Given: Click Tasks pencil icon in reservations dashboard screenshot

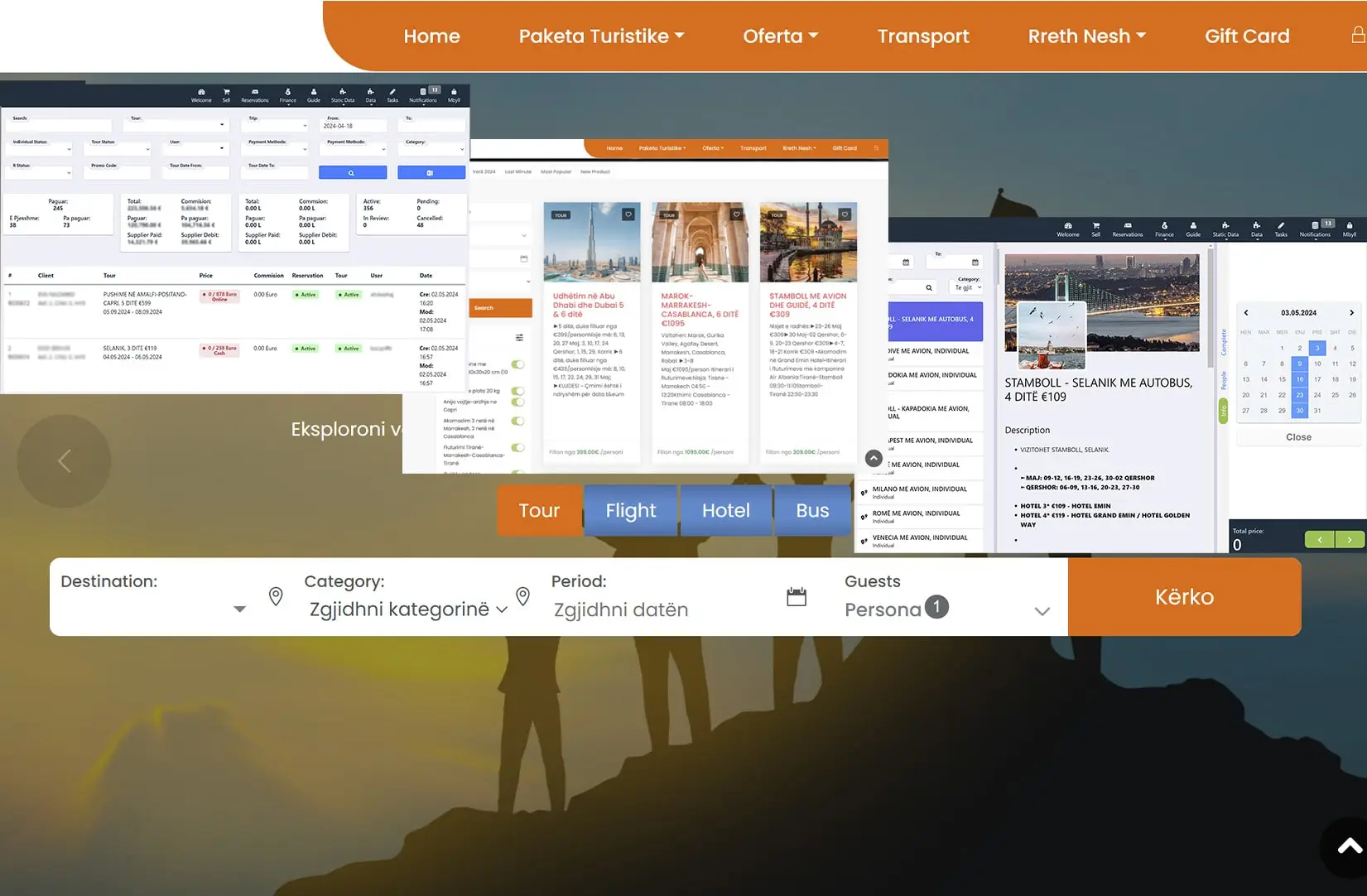Looking at the screenshot, I should [x=392, y=95].
